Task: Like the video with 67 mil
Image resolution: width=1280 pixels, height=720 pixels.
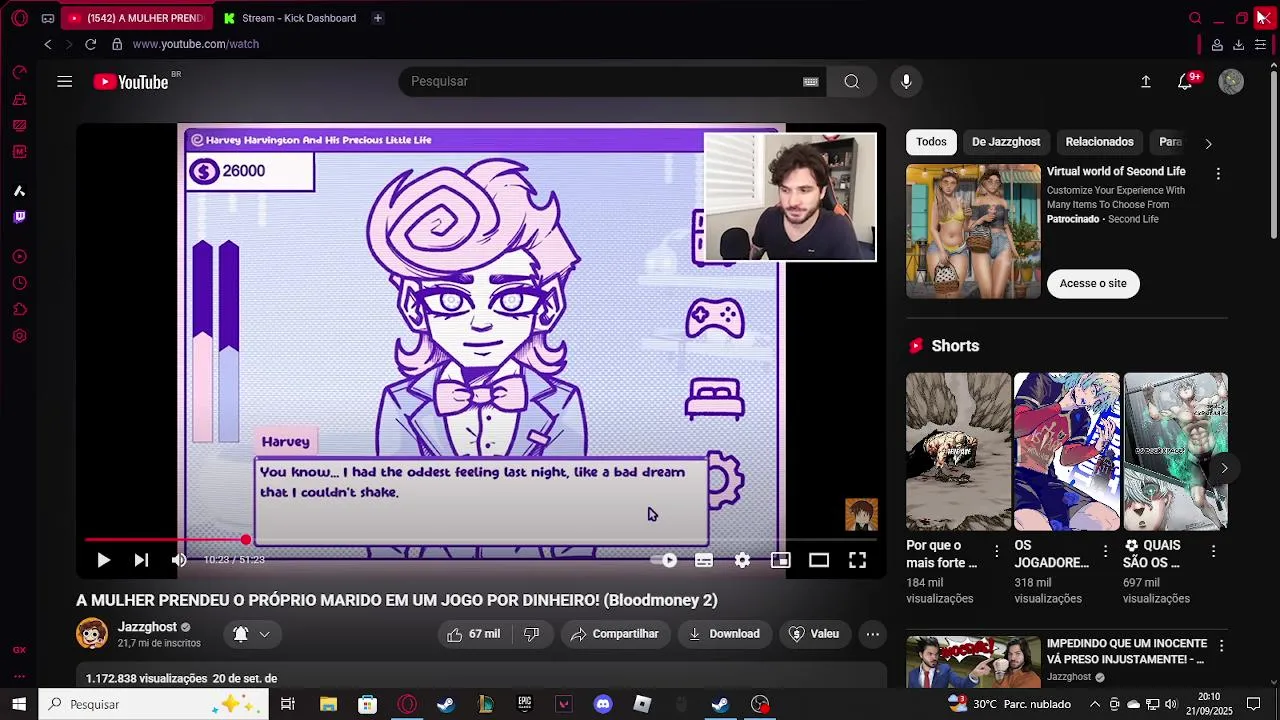Action: 474,634
